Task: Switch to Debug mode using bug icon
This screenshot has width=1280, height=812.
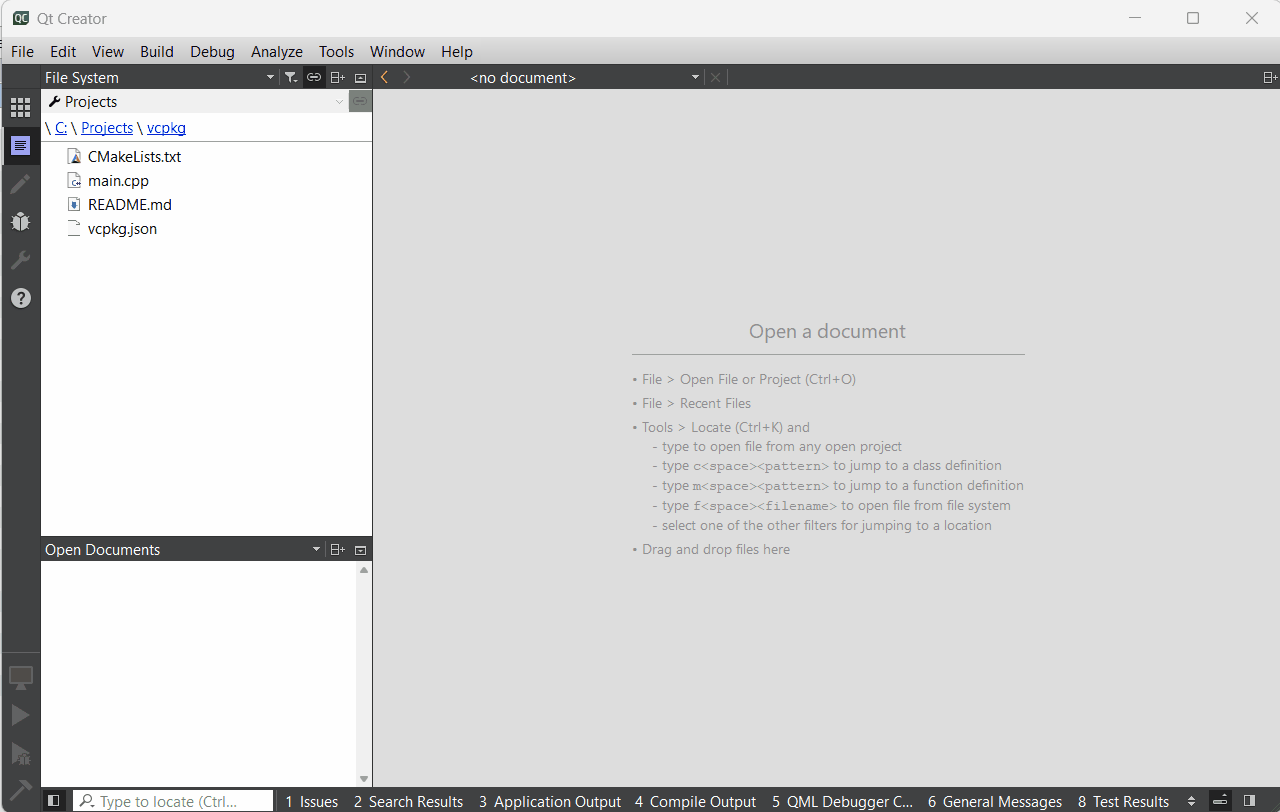Action: coord(20,221)
